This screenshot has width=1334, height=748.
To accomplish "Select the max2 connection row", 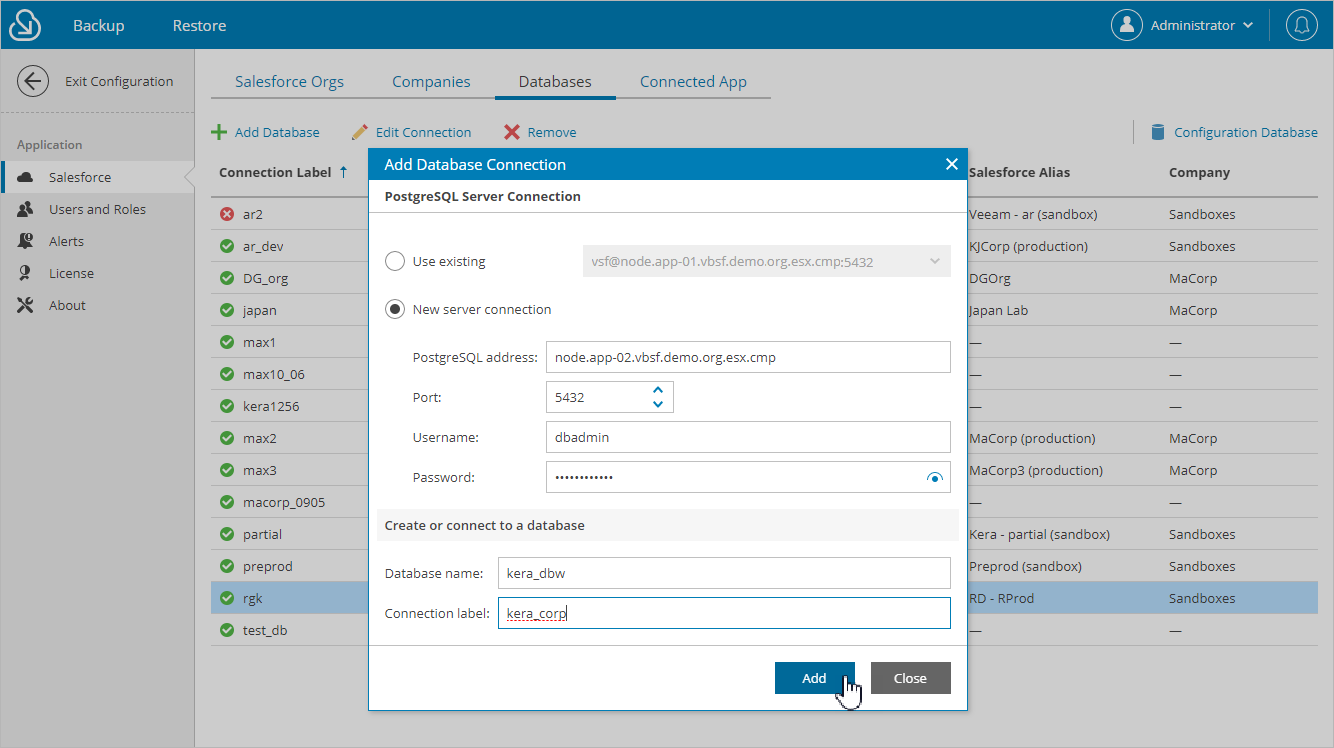I will (x=290, y=438).
